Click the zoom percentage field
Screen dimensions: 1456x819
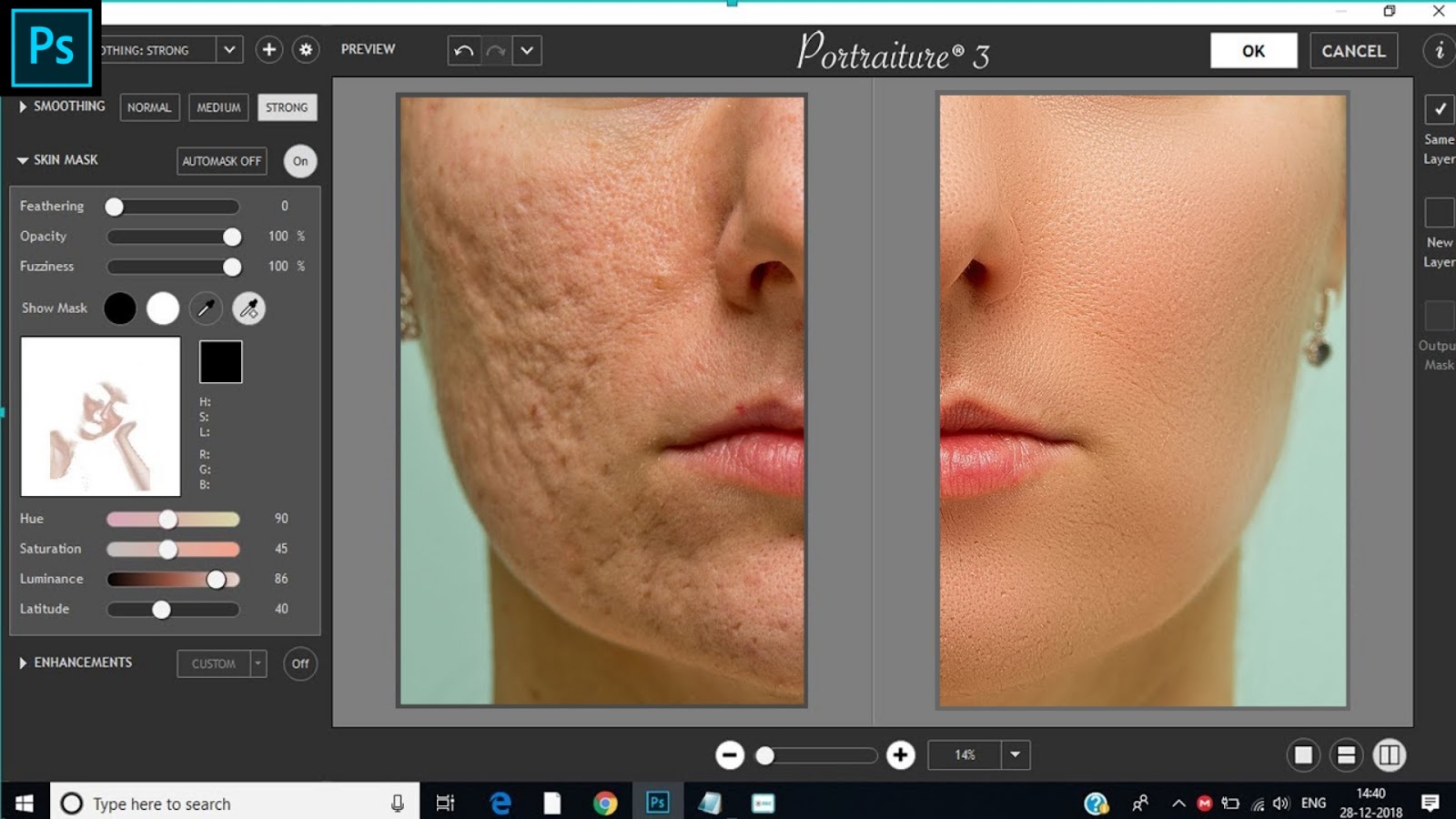tap(965, 755)
